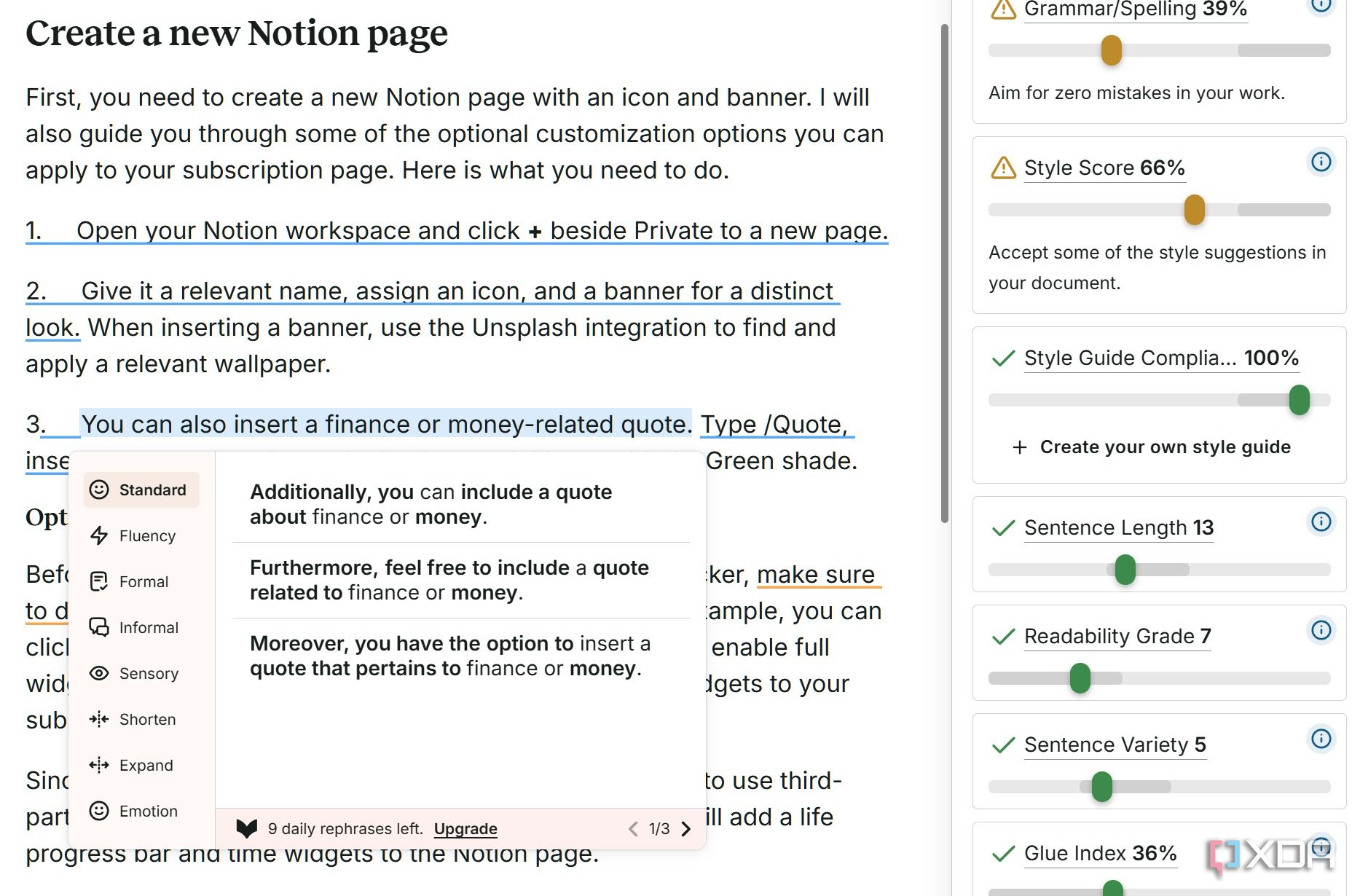1352x896 pixels.
Task: Open the Sentence Length 13 report
Action: pyautogui.click(x=1119, y=527)
